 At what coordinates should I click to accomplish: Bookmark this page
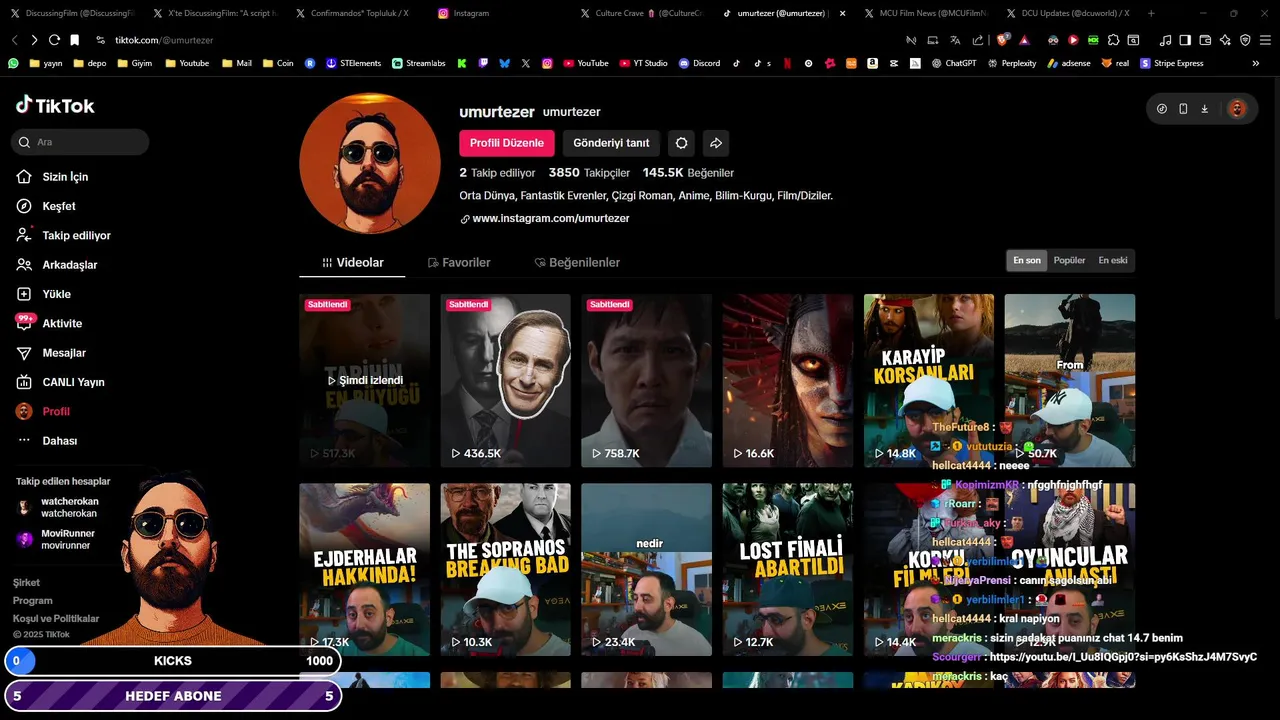pos(74,40)
